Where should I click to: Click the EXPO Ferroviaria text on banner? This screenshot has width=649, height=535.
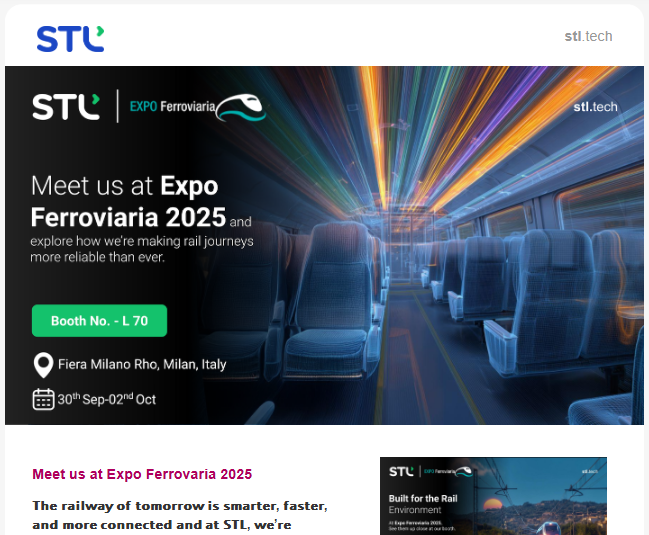[172, 107]
